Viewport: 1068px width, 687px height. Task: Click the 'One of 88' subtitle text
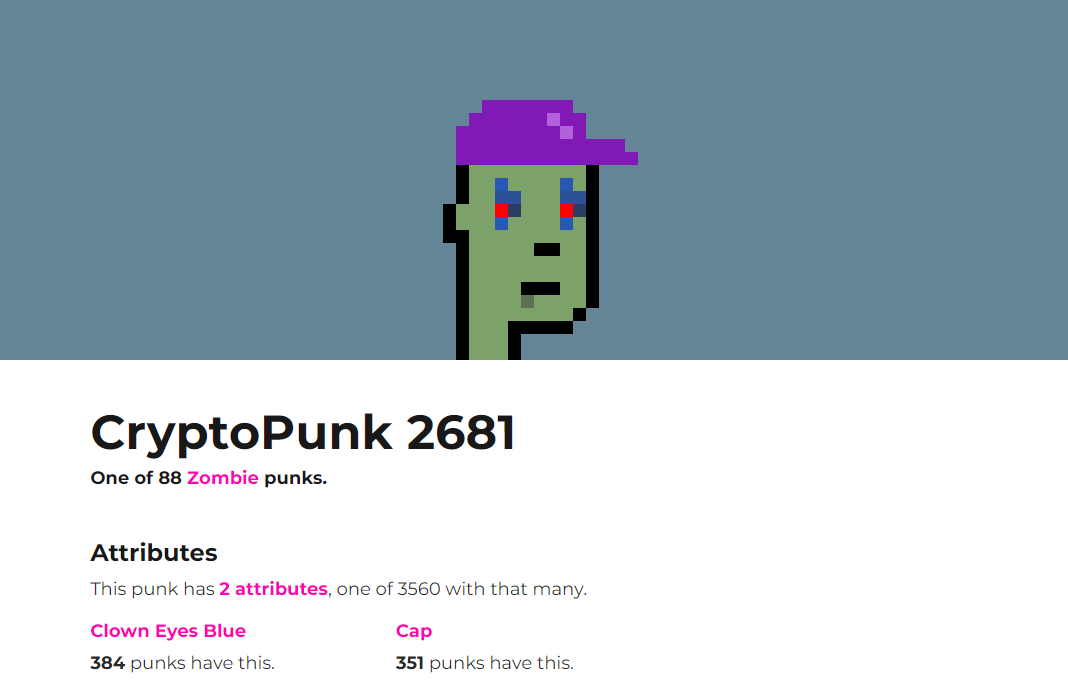coord(136,478)
